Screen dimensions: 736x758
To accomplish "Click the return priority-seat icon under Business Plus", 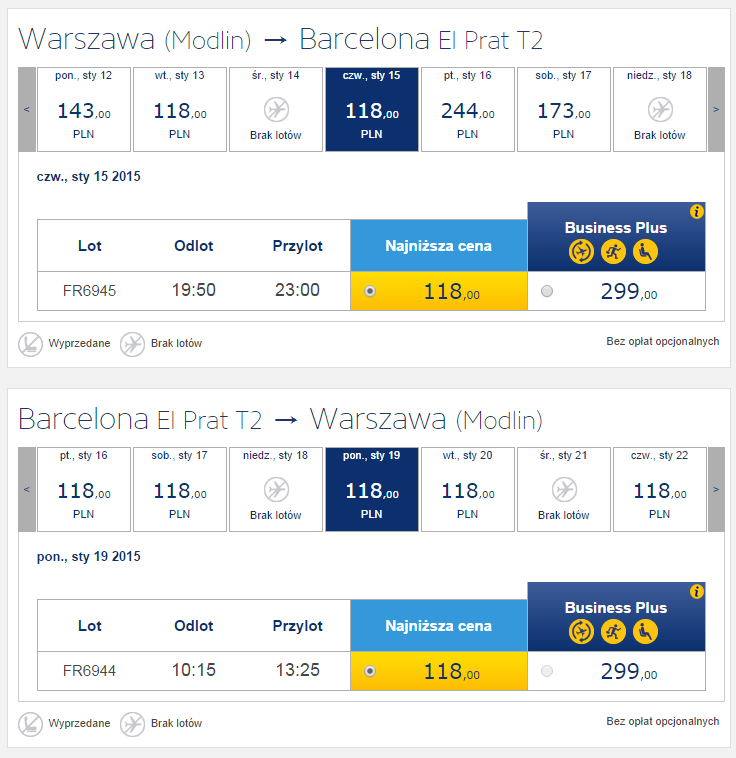I will (x=645, y=632).
